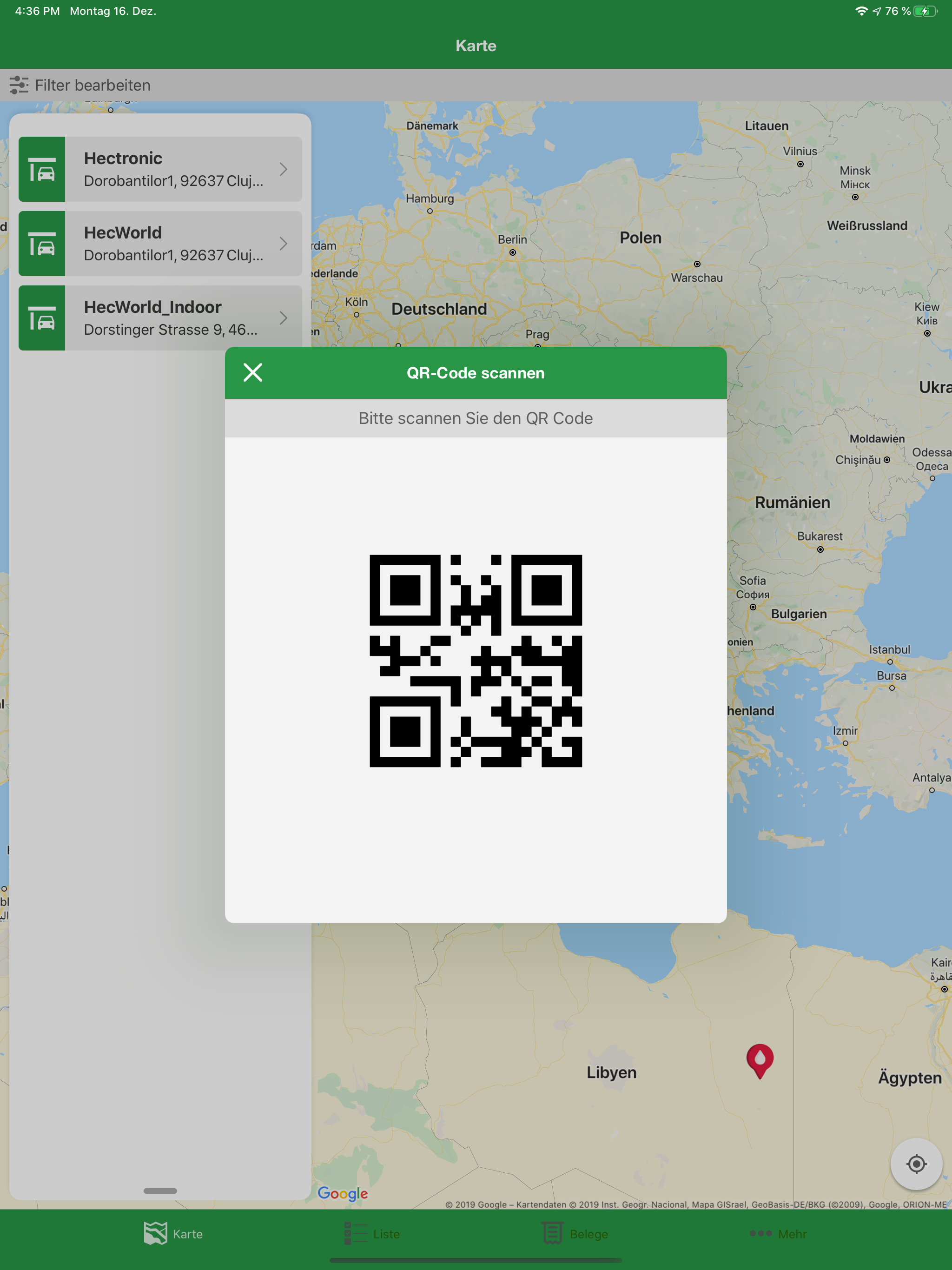952x1270 pixels.
Task: Center map with the locate-me button
Action: 916,1164
